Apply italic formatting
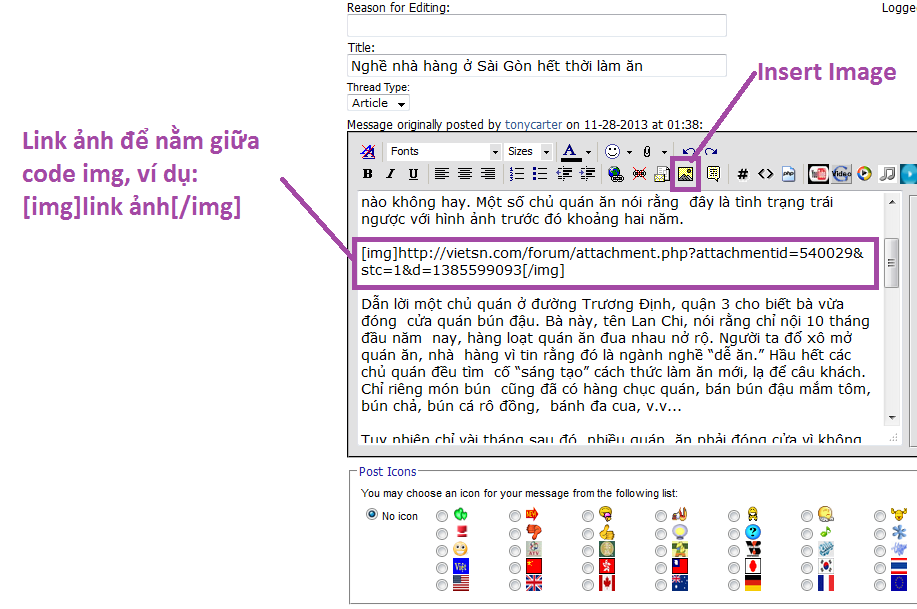This screenshot has width=917, height=609. point(390,174)
